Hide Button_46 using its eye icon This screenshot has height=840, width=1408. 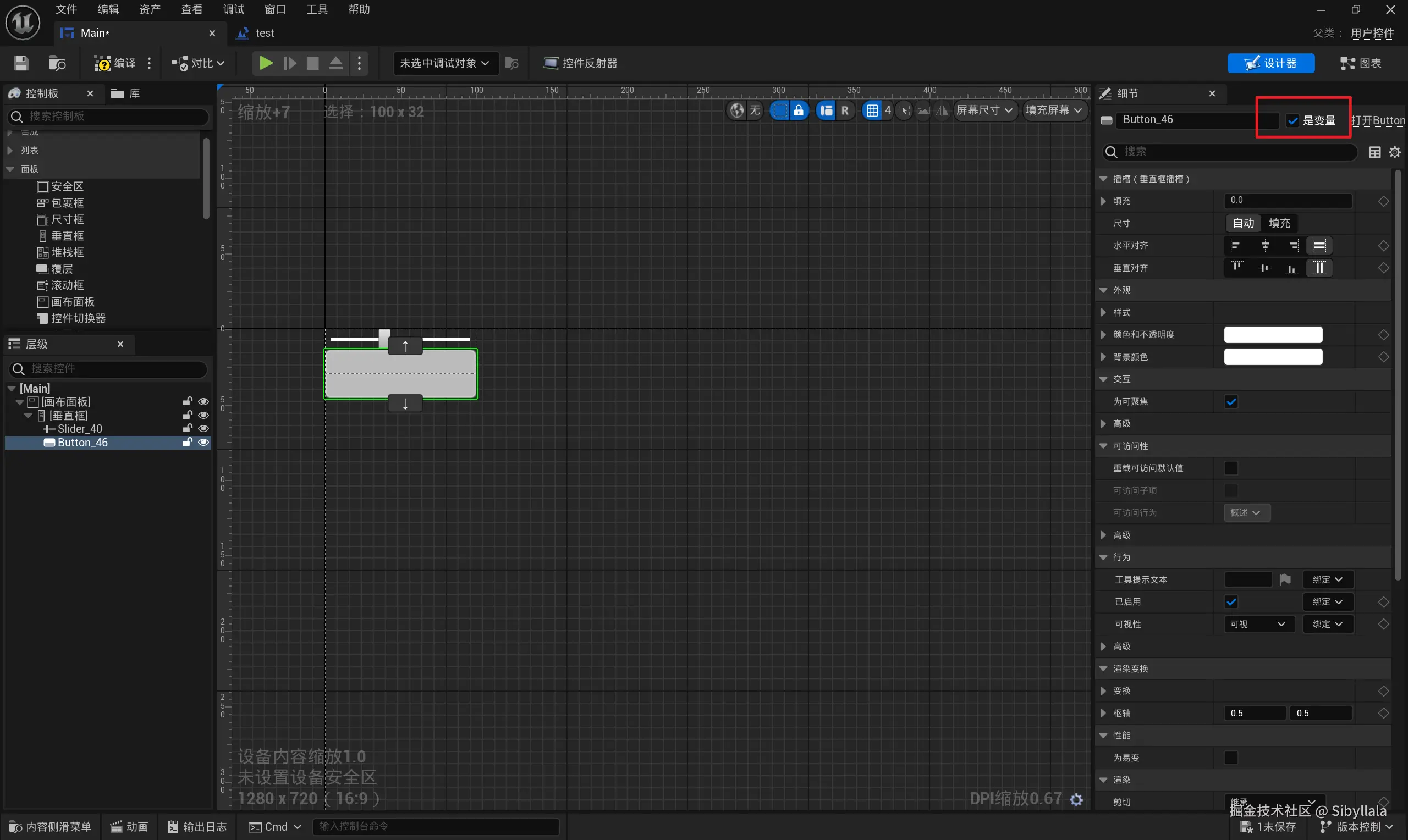(x=204, y=442)
